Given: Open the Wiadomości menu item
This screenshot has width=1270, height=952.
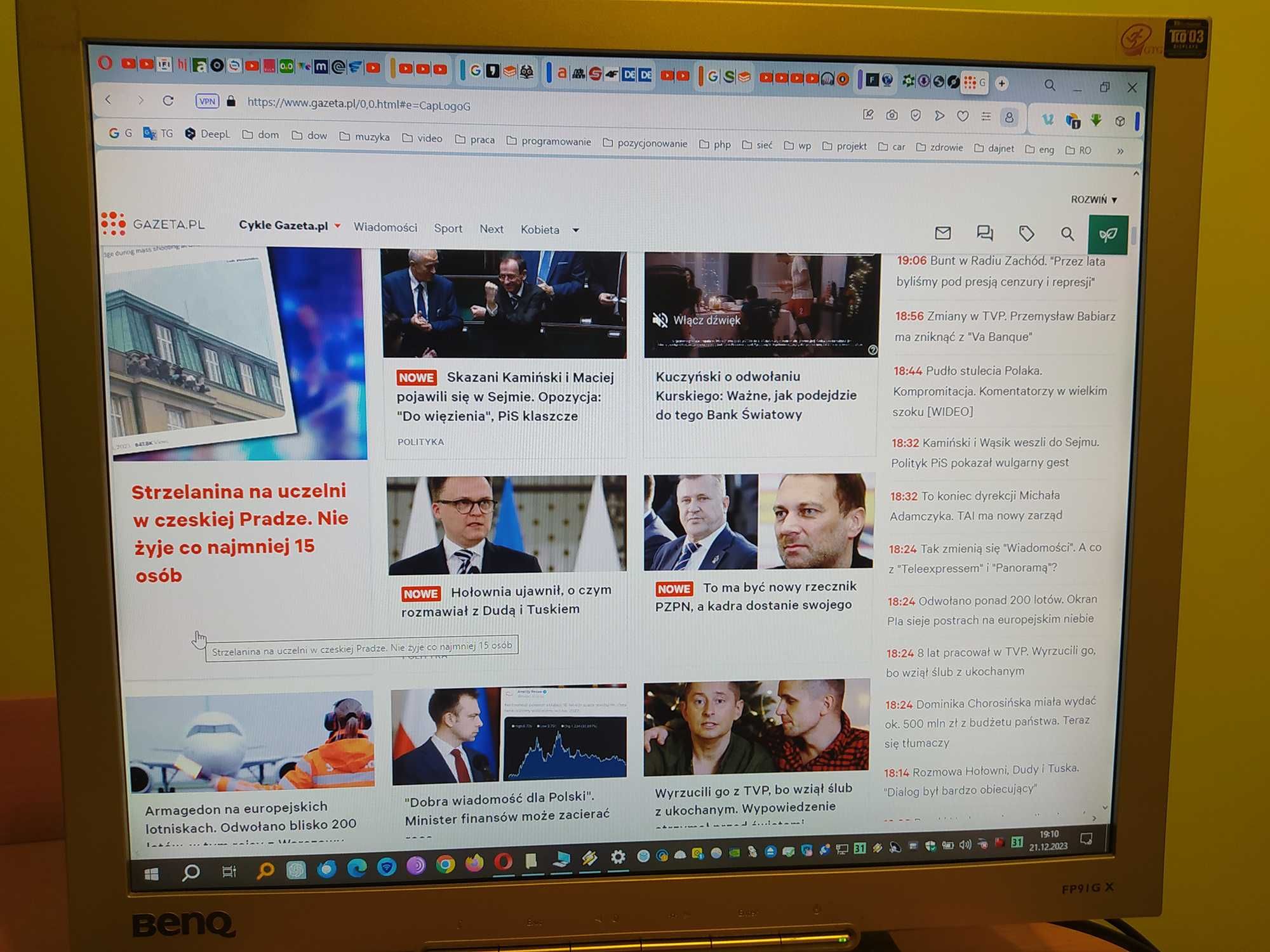Looking at the screenshot, I should [385, 227].
